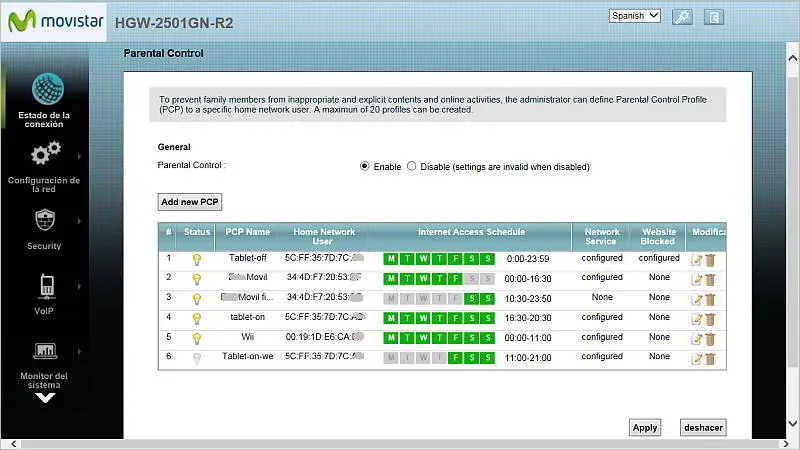Click the logout icon in header
This screenshot has height=450, width=800.
714,17
